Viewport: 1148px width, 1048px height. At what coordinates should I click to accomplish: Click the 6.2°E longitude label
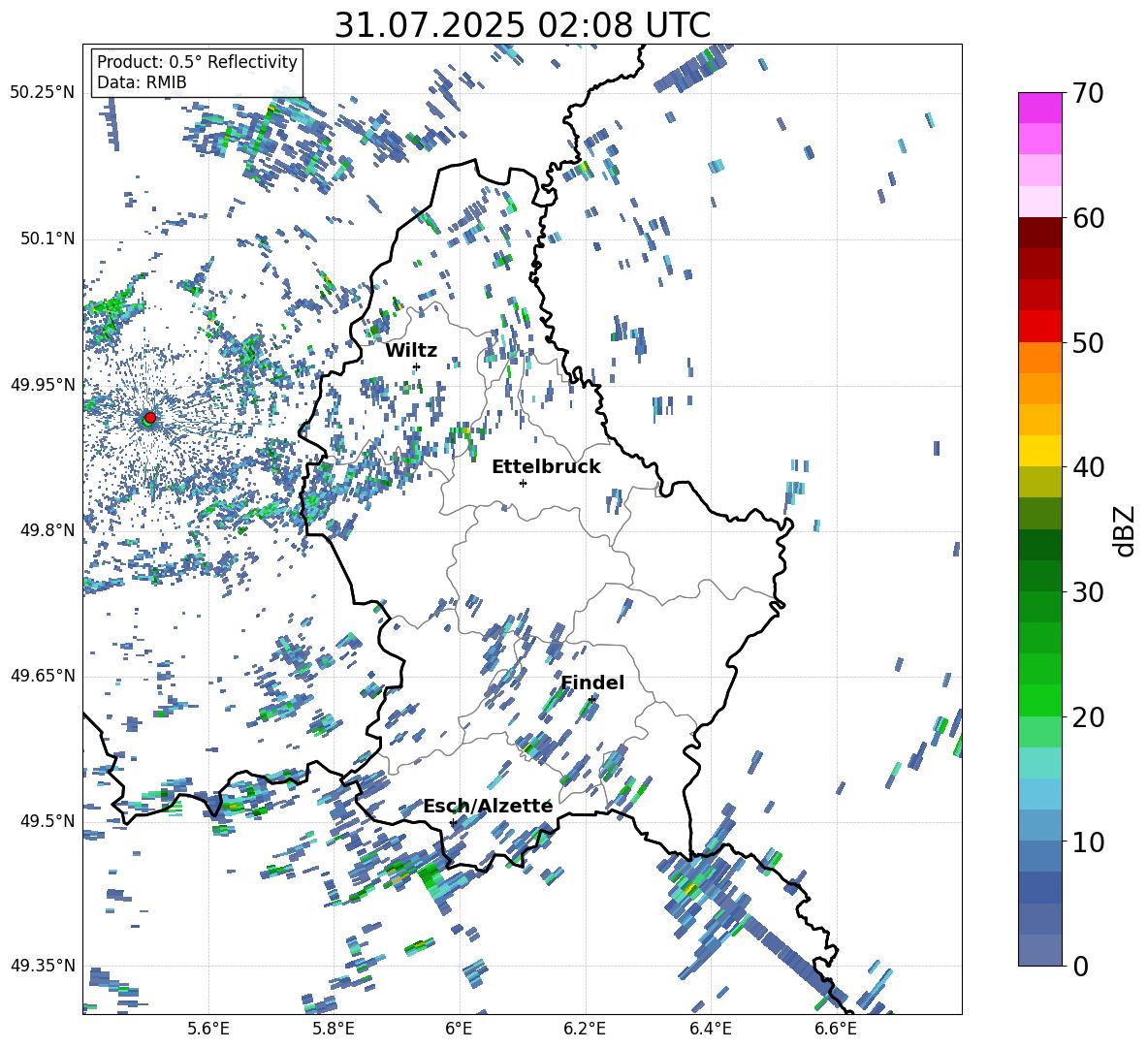585,1029
